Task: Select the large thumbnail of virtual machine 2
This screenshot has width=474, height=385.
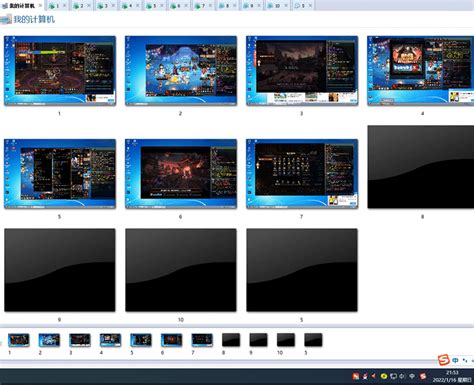Action: pos(181,71)
